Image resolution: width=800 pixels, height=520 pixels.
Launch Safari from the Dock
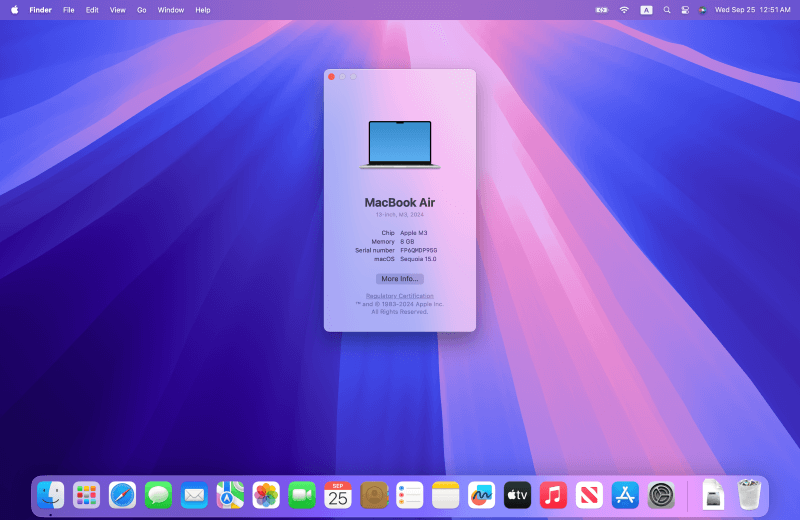click(x=122, y=495)
